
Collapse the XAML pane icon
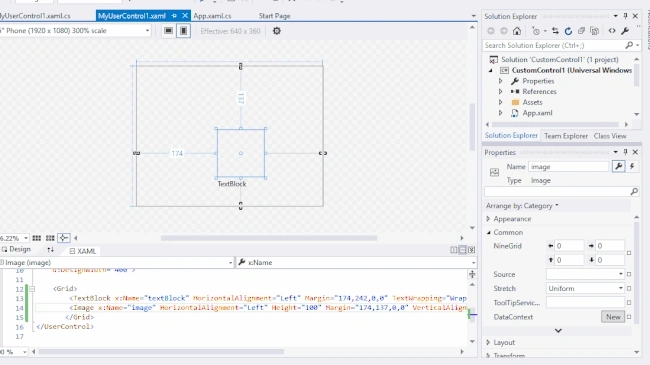(x=471, y=250)
